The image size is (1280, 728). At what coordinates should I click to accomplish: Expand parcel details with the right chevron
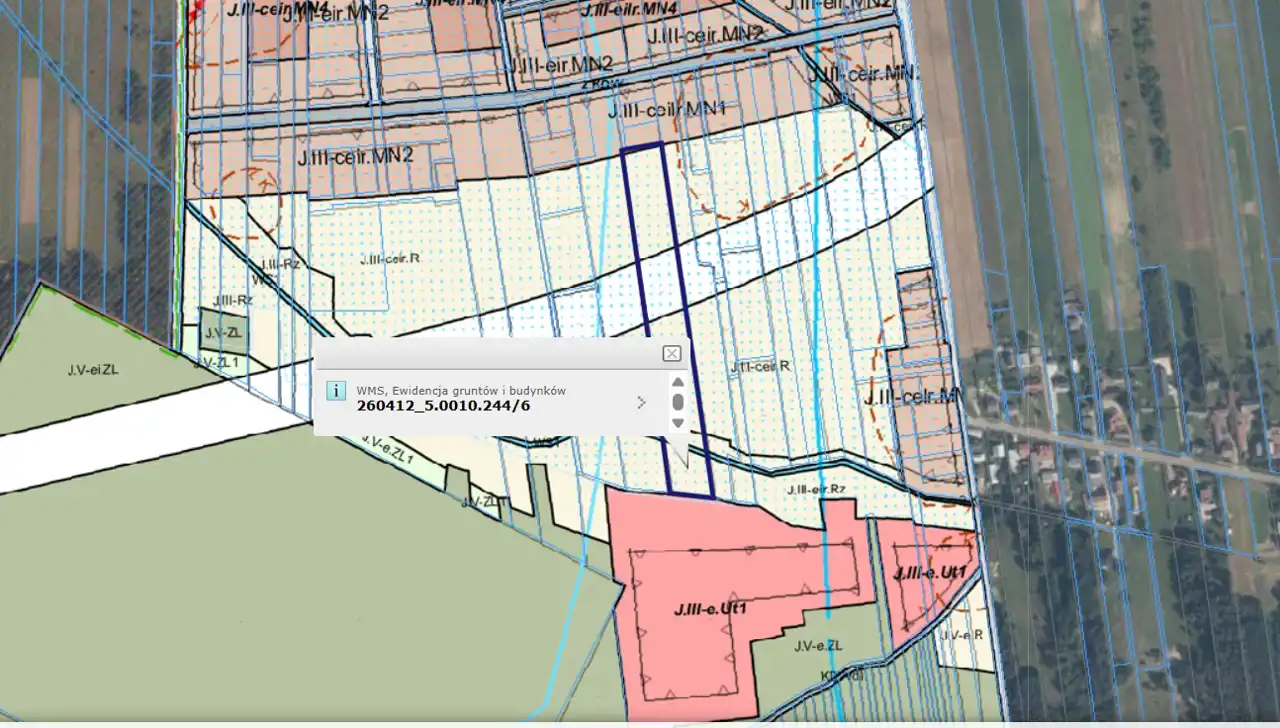(641, 402)
